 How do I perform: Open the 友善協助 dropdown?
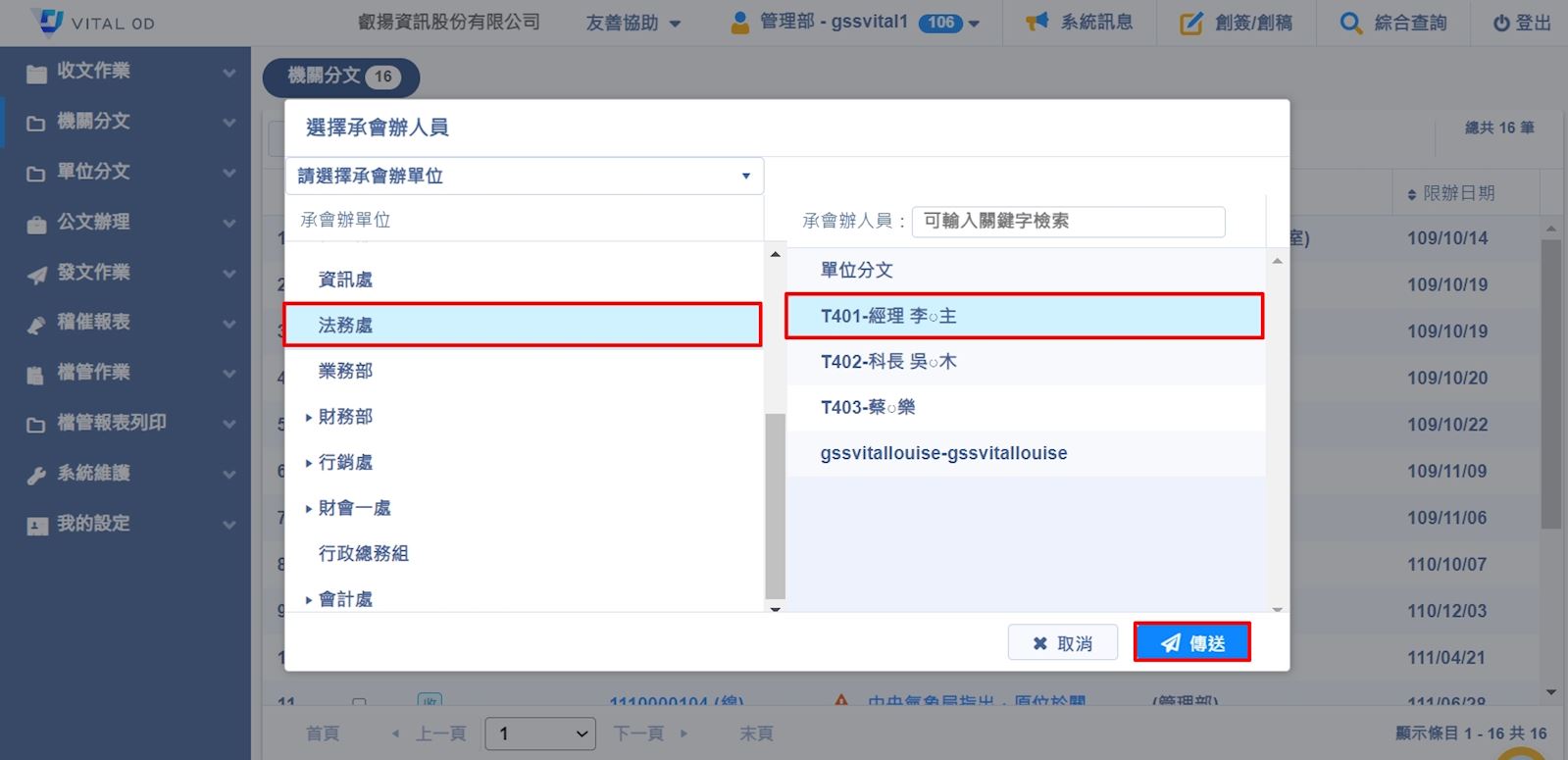tap(633, 23)
